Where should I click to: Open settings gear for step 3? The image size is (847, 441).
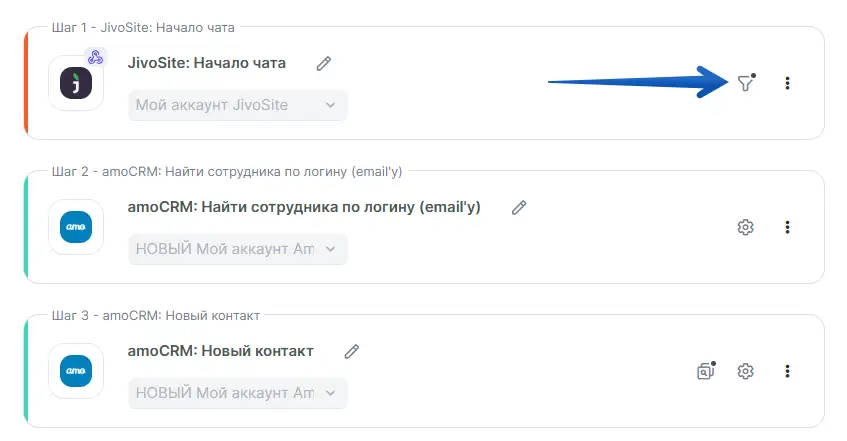(745, 371)
